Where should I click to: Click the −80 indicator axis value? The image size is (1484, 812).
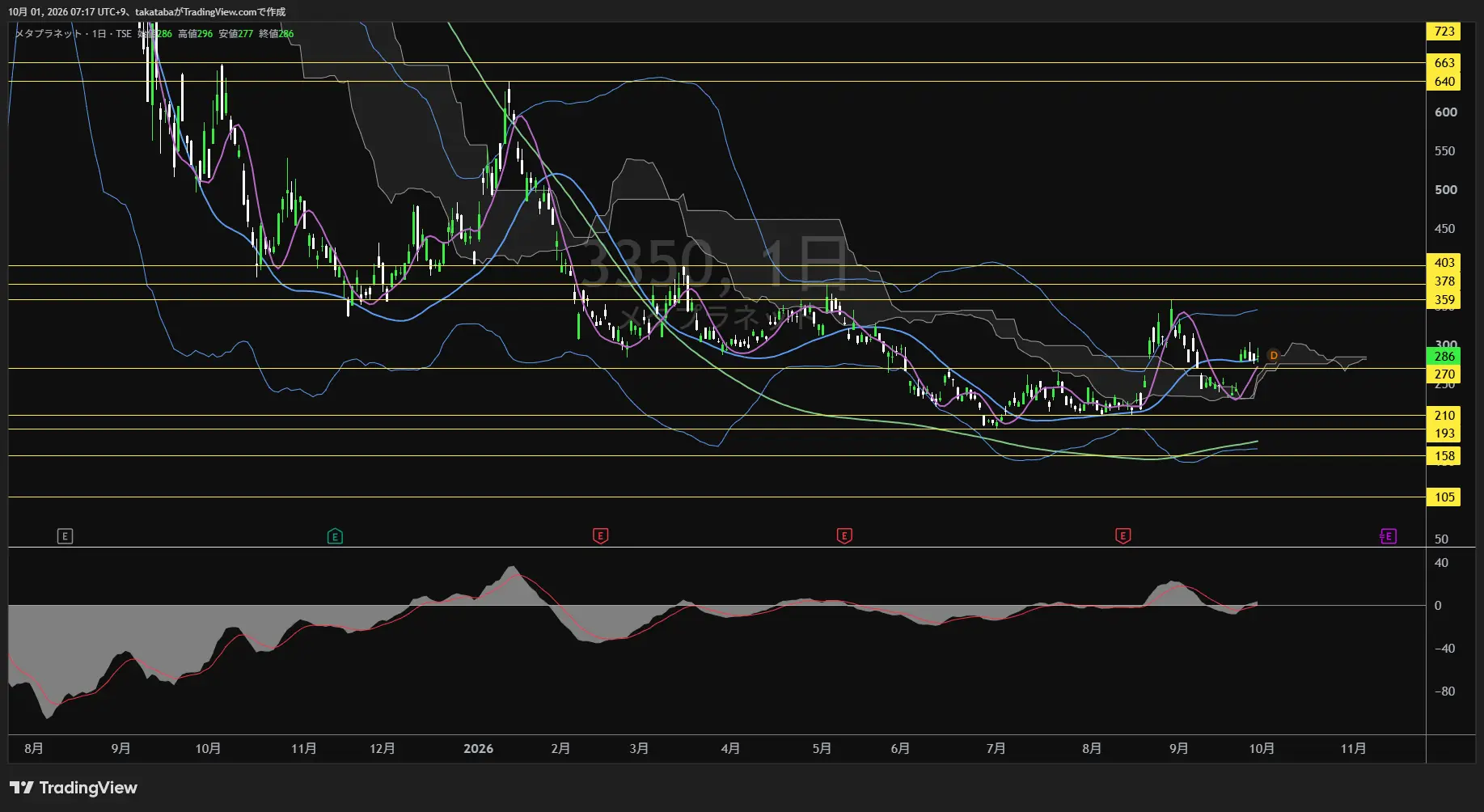click(x=1444, y=691)
